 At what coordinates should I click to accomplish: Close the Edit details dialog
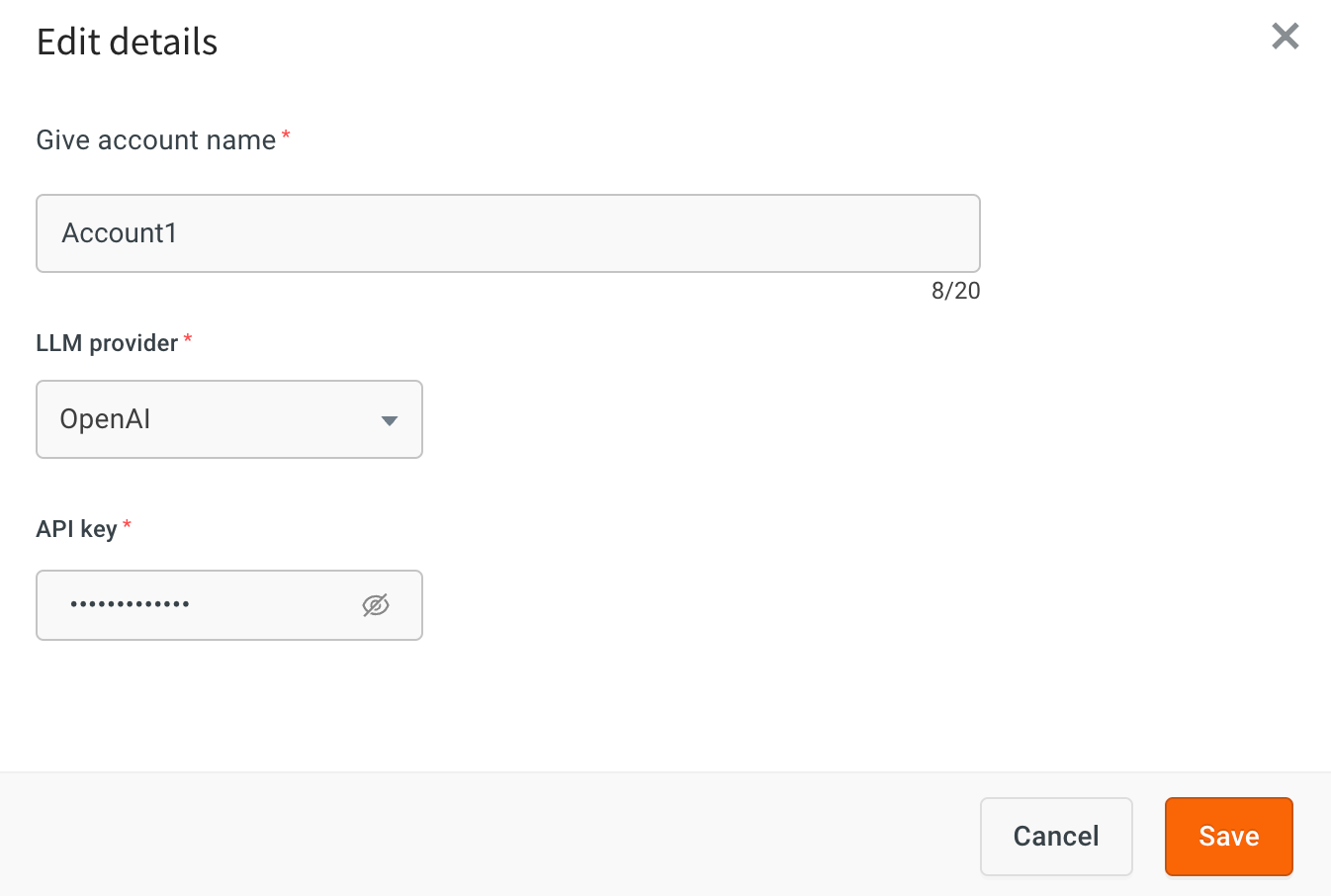(x=1285, y=37)
